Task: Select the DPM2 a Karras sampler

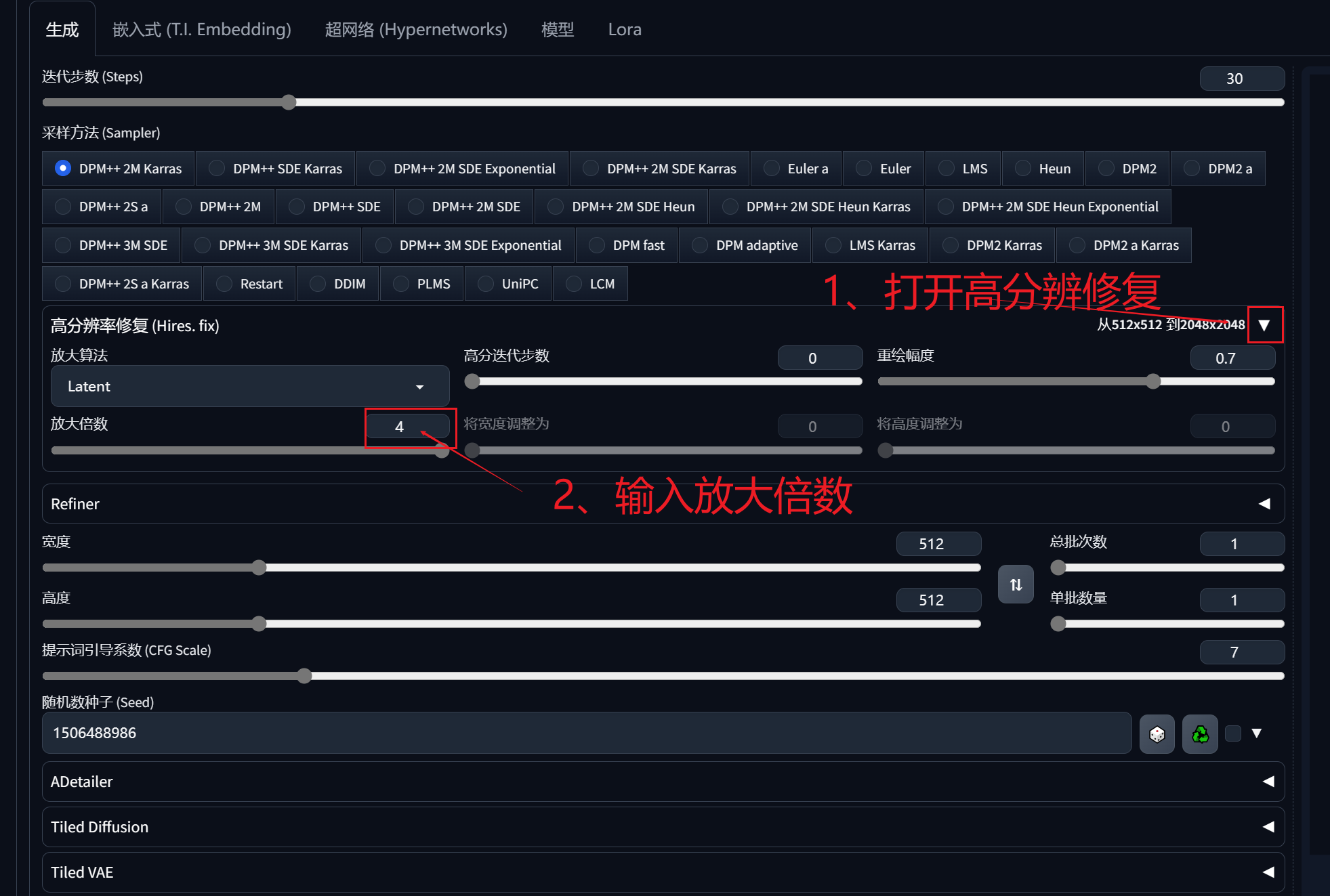Action: point(1124,245)
